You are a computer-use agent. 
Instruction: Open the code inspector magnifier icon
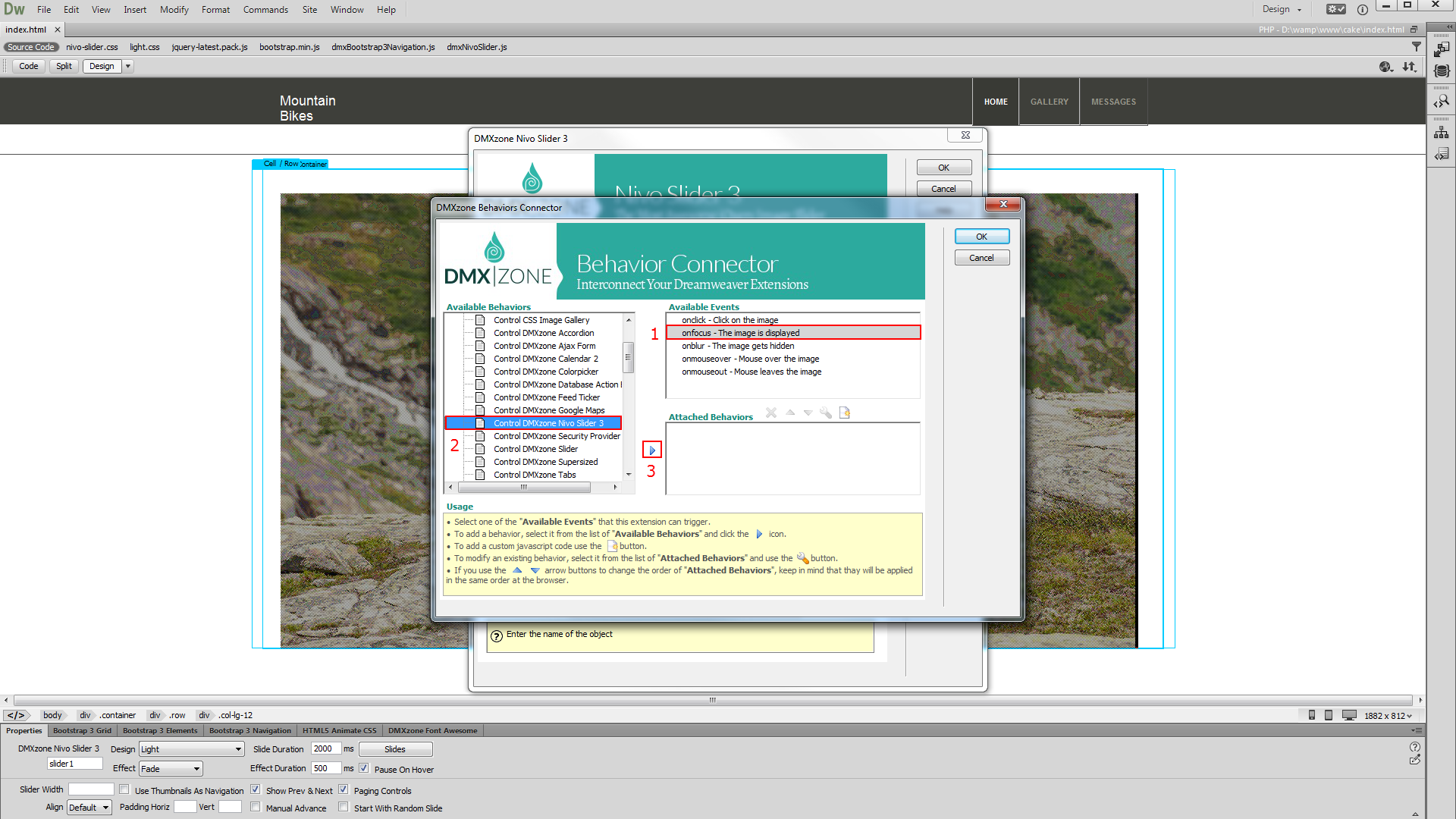[1442, 101]
